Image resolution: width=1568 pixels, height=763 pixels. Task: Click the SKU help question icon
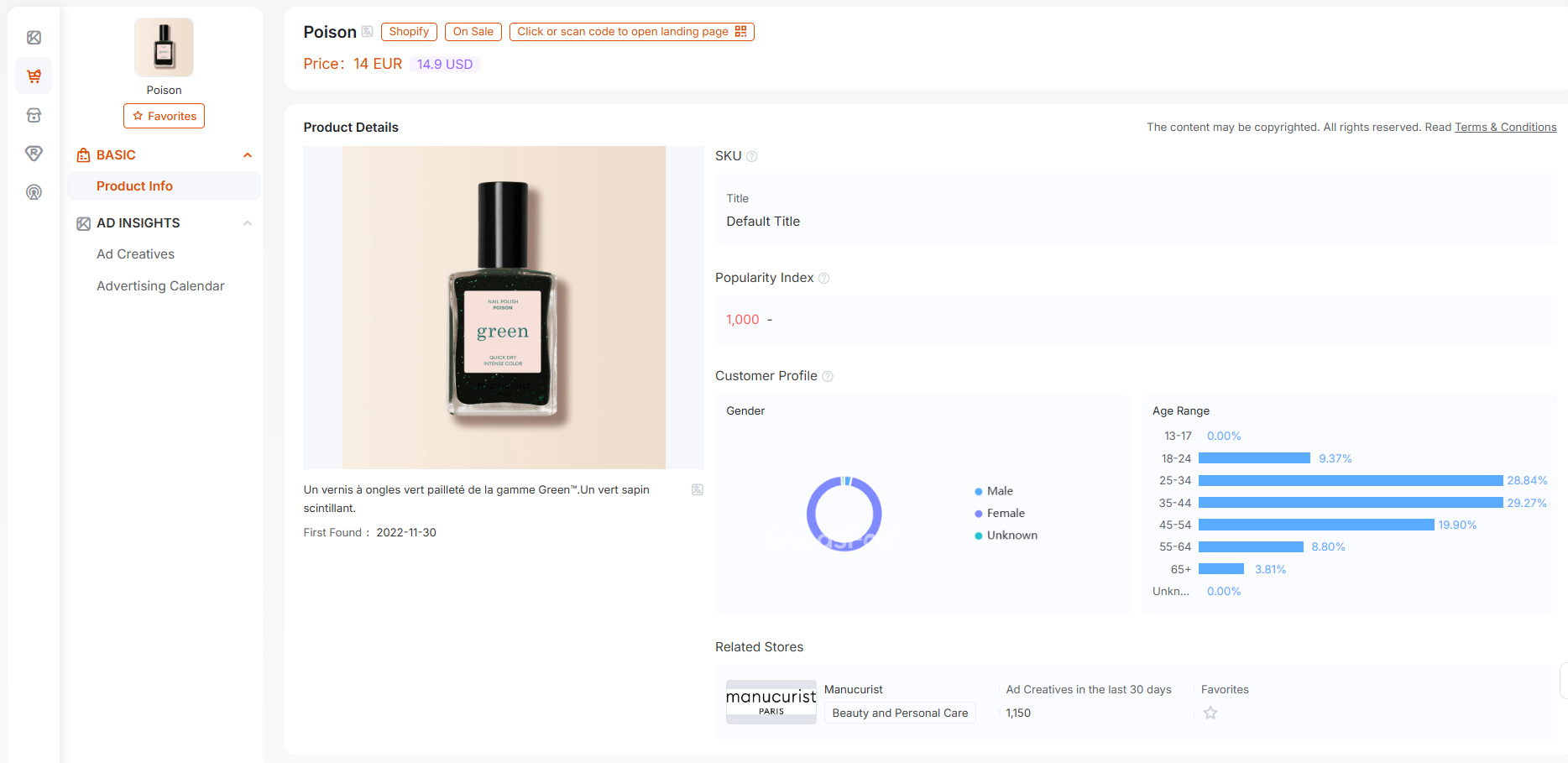752,156
